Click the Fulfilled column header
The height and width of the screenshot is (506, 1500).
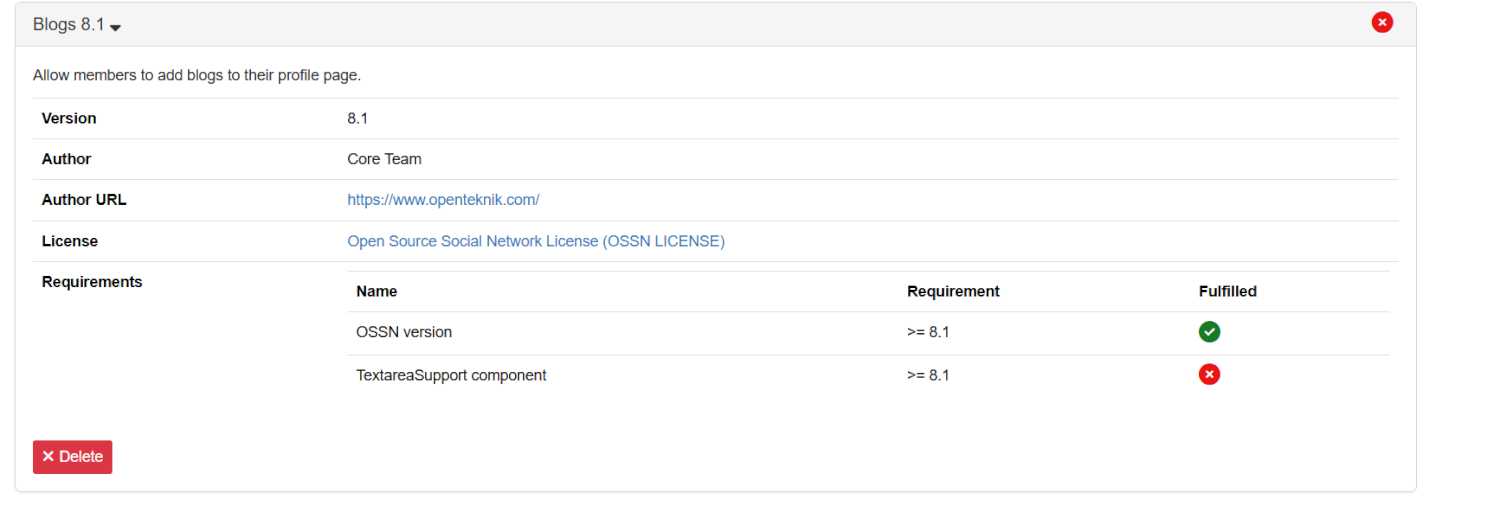point(1227,291)
